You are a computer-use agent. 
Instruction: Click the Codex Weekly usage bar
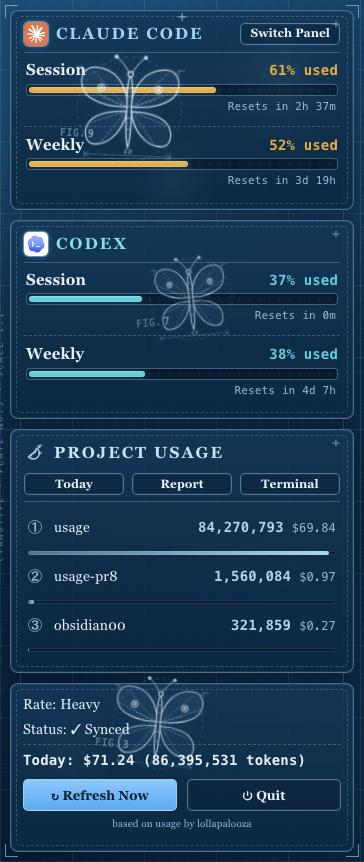pos(182,374)
